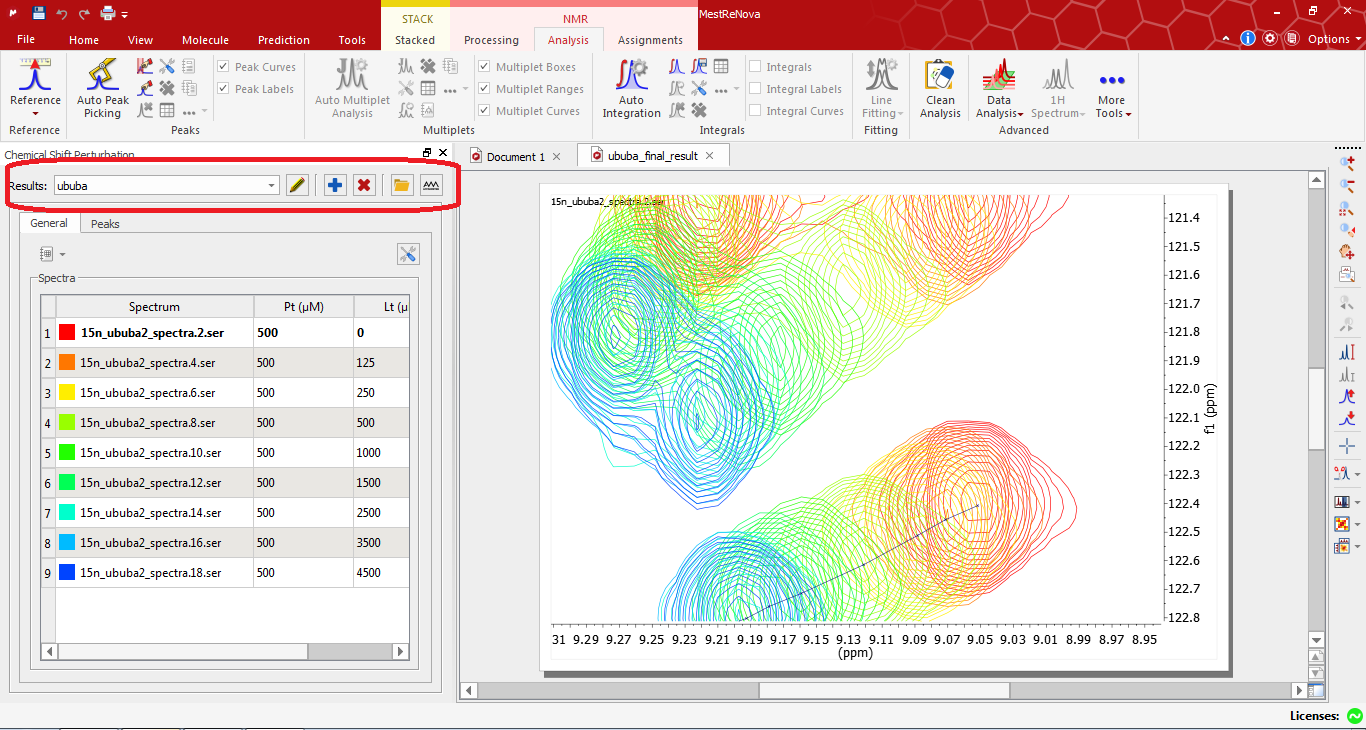Viewport: 1366px width, 730px height.
Task: Click the Pt (µM) column header
Action: (x=303, y=306)
